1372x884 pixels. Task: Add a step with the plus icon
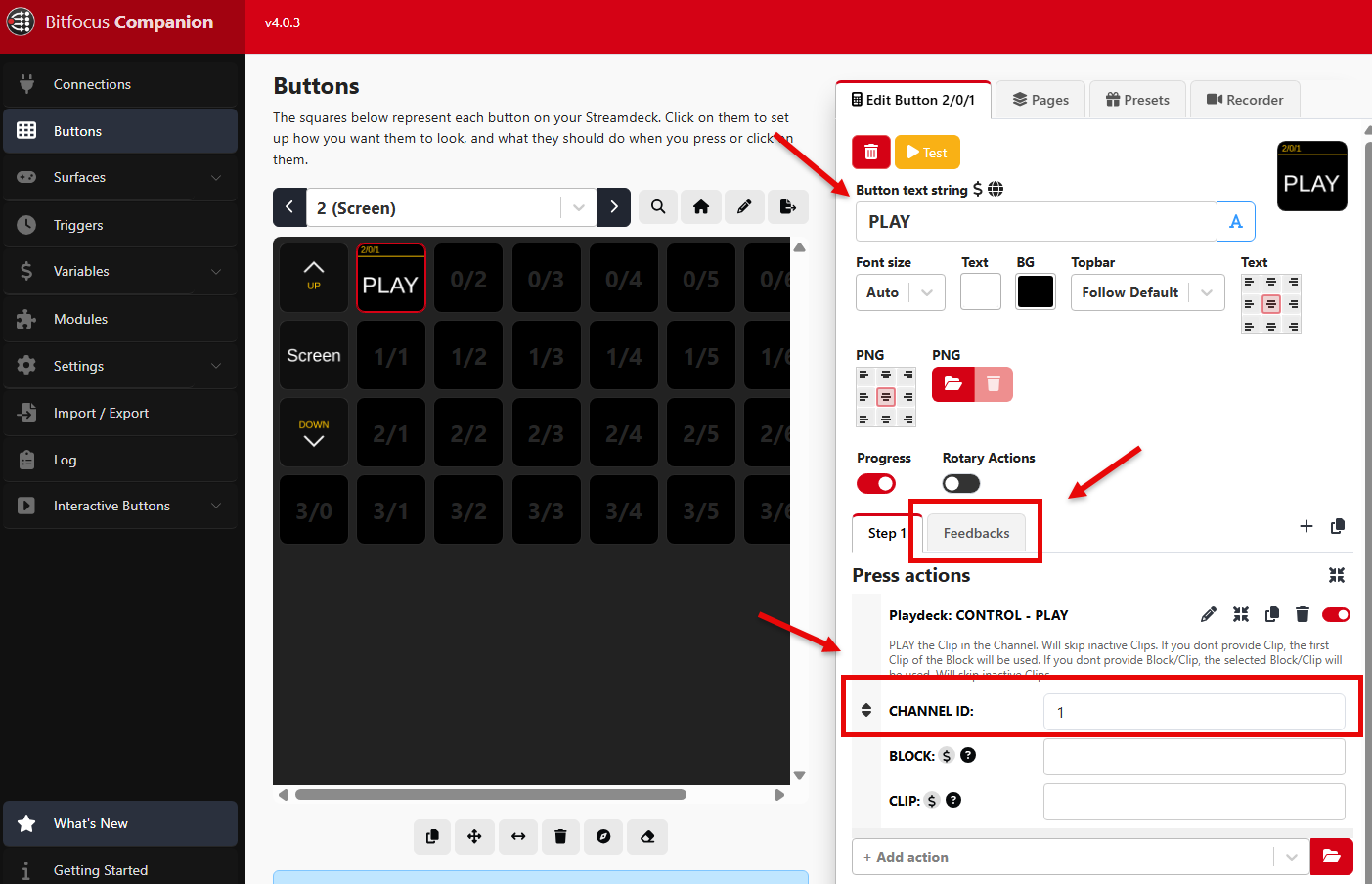pos(1306,526)
